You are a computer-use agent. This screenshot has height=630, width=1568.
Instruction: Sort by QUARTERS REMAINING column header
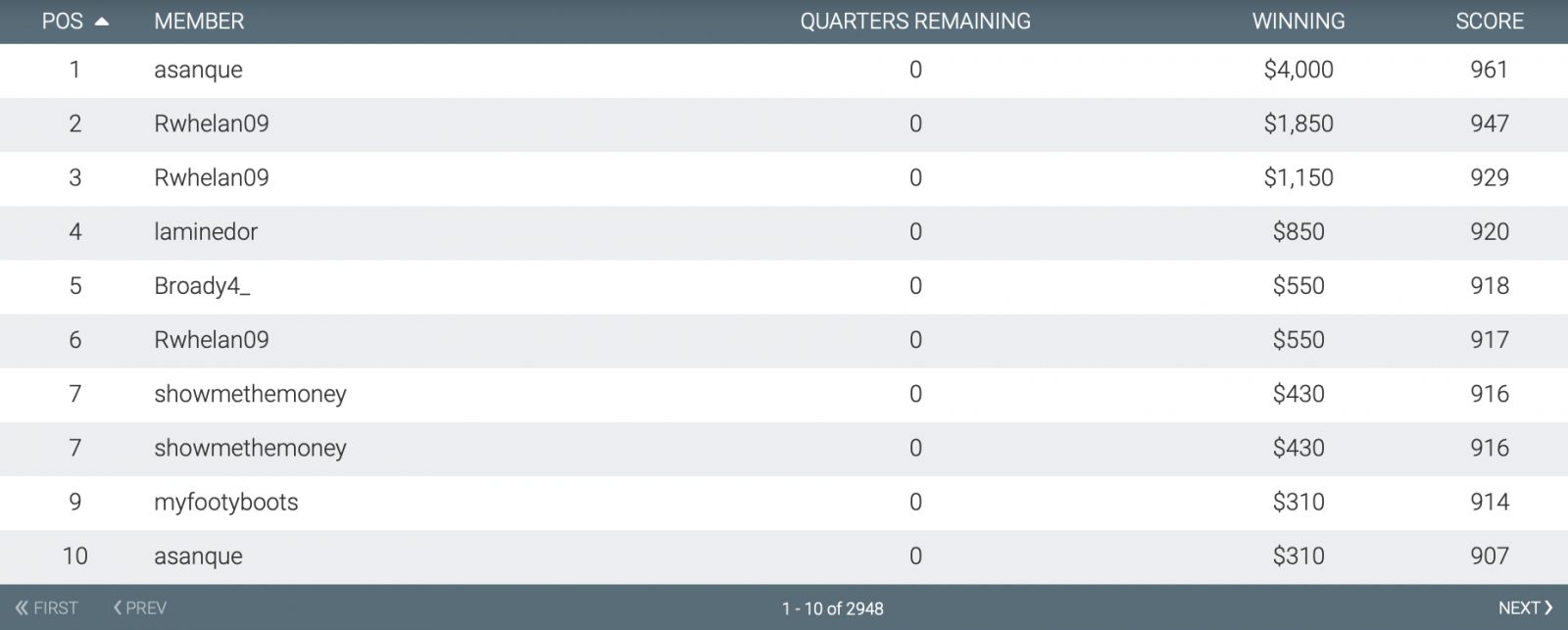[915, 22]
